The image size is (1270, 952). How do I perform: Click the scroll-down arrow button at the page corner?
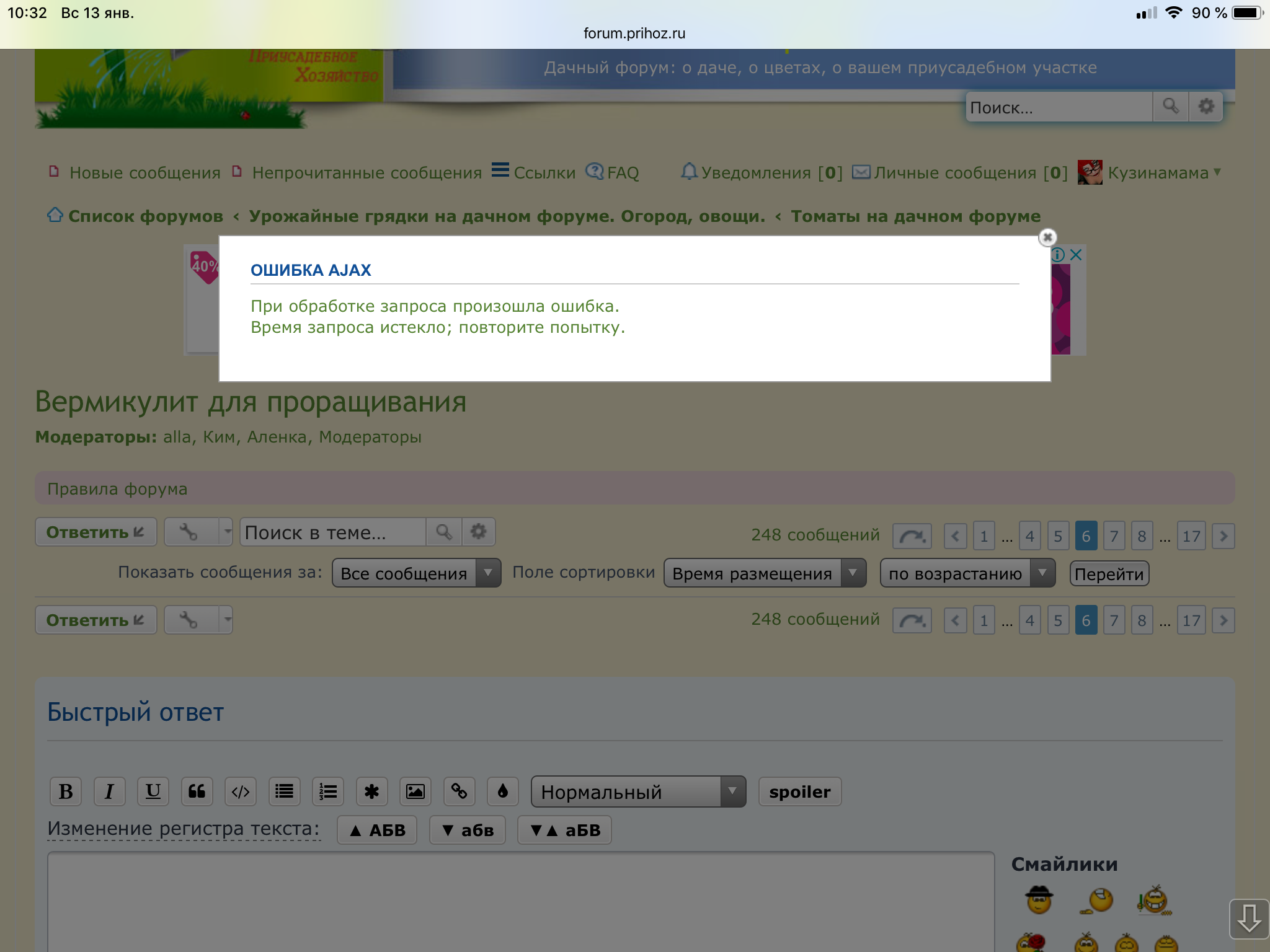1249,918
